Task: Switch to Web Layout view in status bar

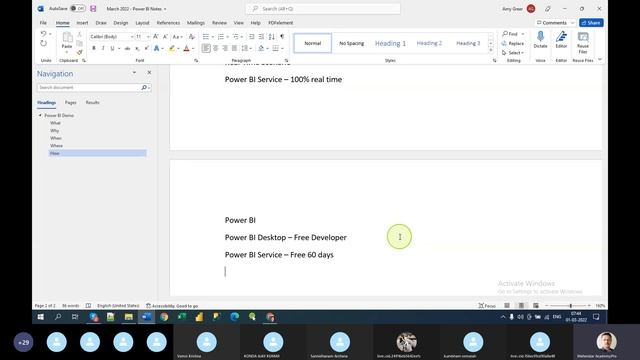Action: pyautogui.click(x=536, y=305)
